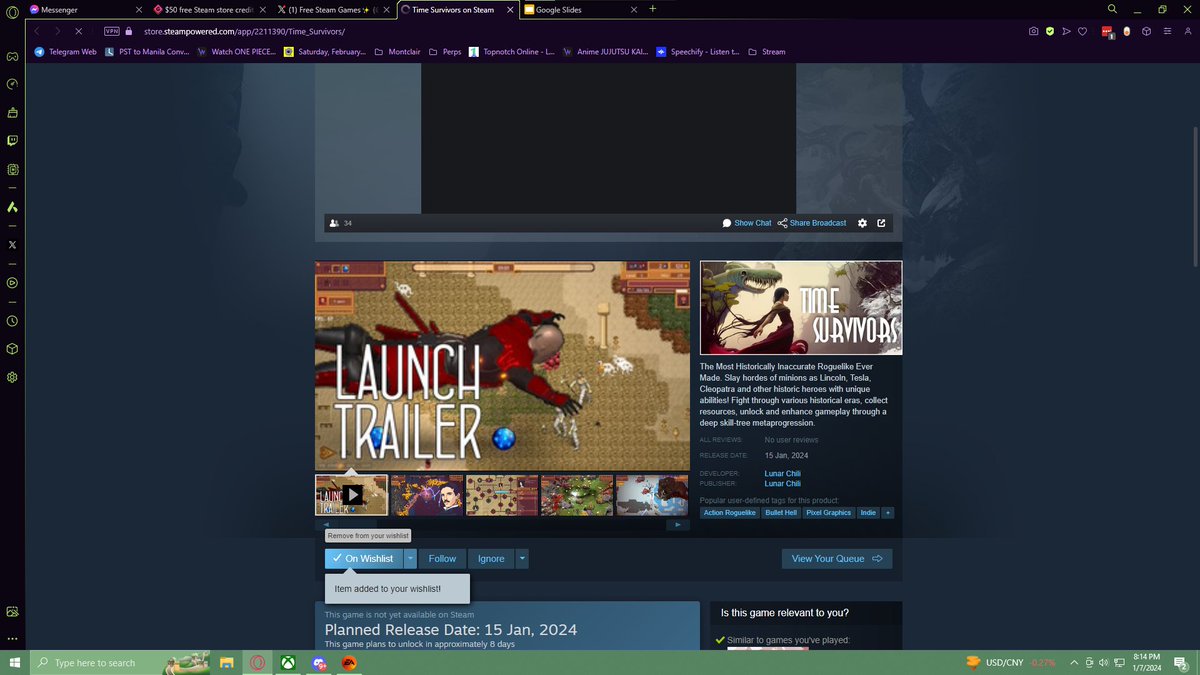1200x675 pixels.
Task: Switch to the Free Steam Games tab
Action: tap(334, 9)
